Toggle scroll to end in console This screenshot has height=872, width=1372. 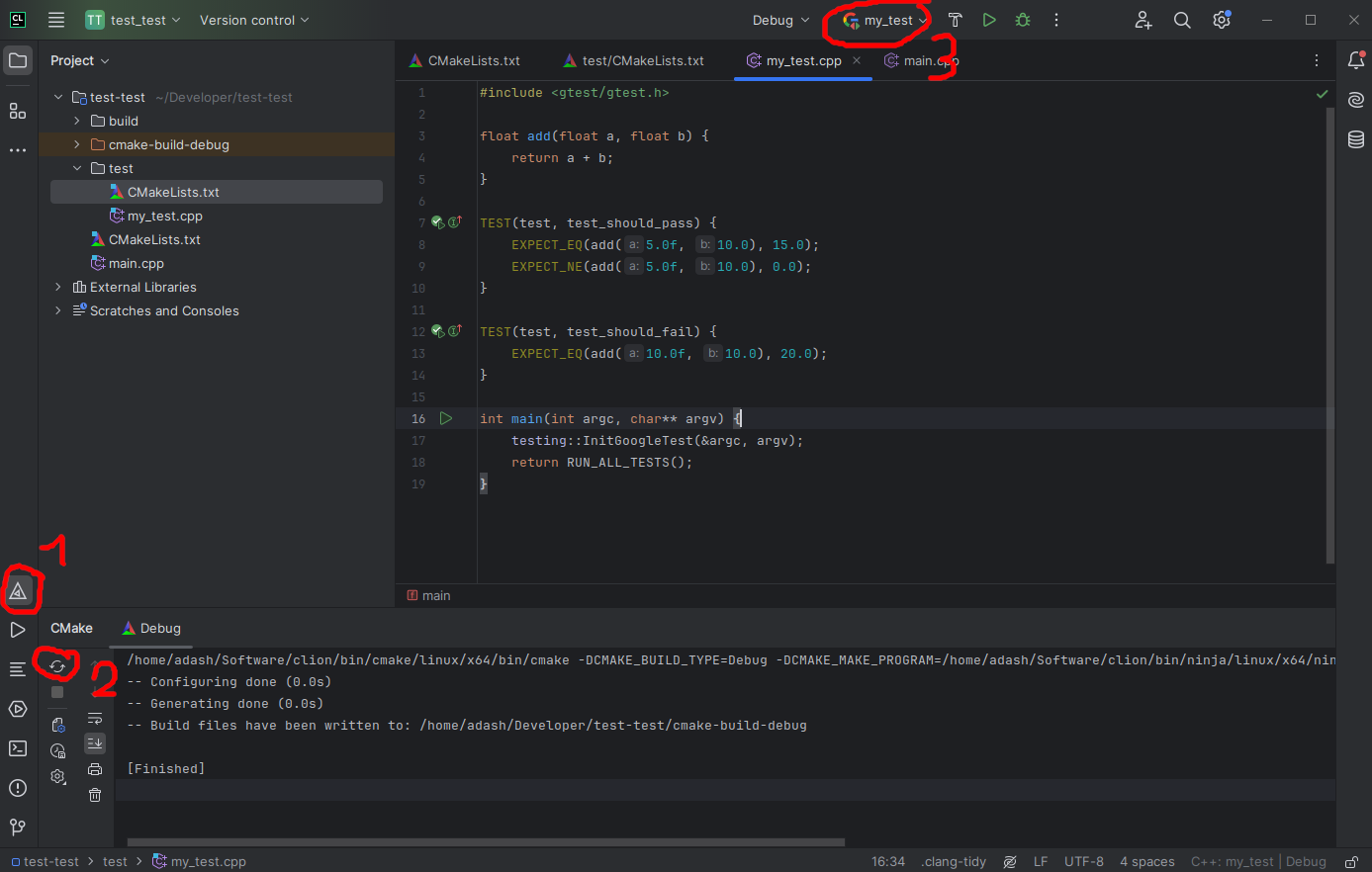pos(95,742)
